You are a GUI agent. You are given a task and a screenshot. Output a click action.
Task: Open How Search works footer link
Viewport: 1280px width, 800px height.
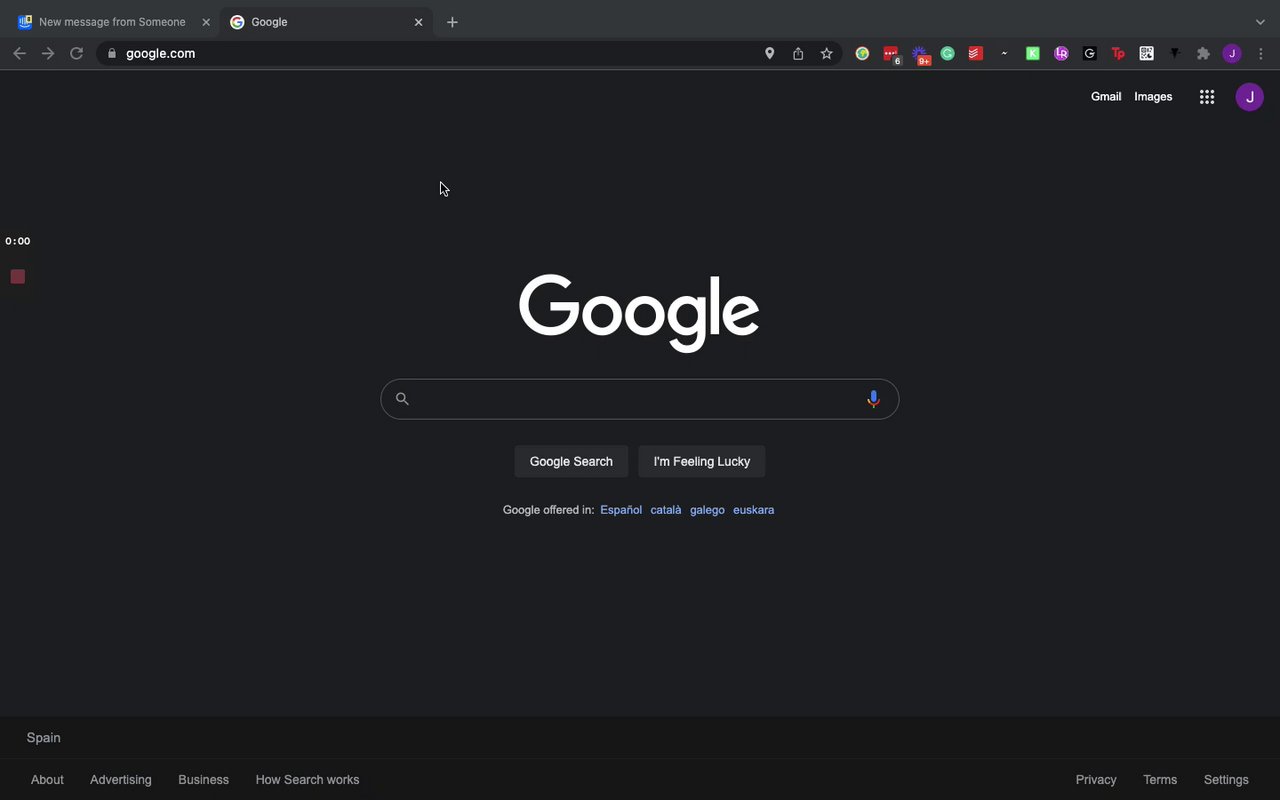pos(307,780)
